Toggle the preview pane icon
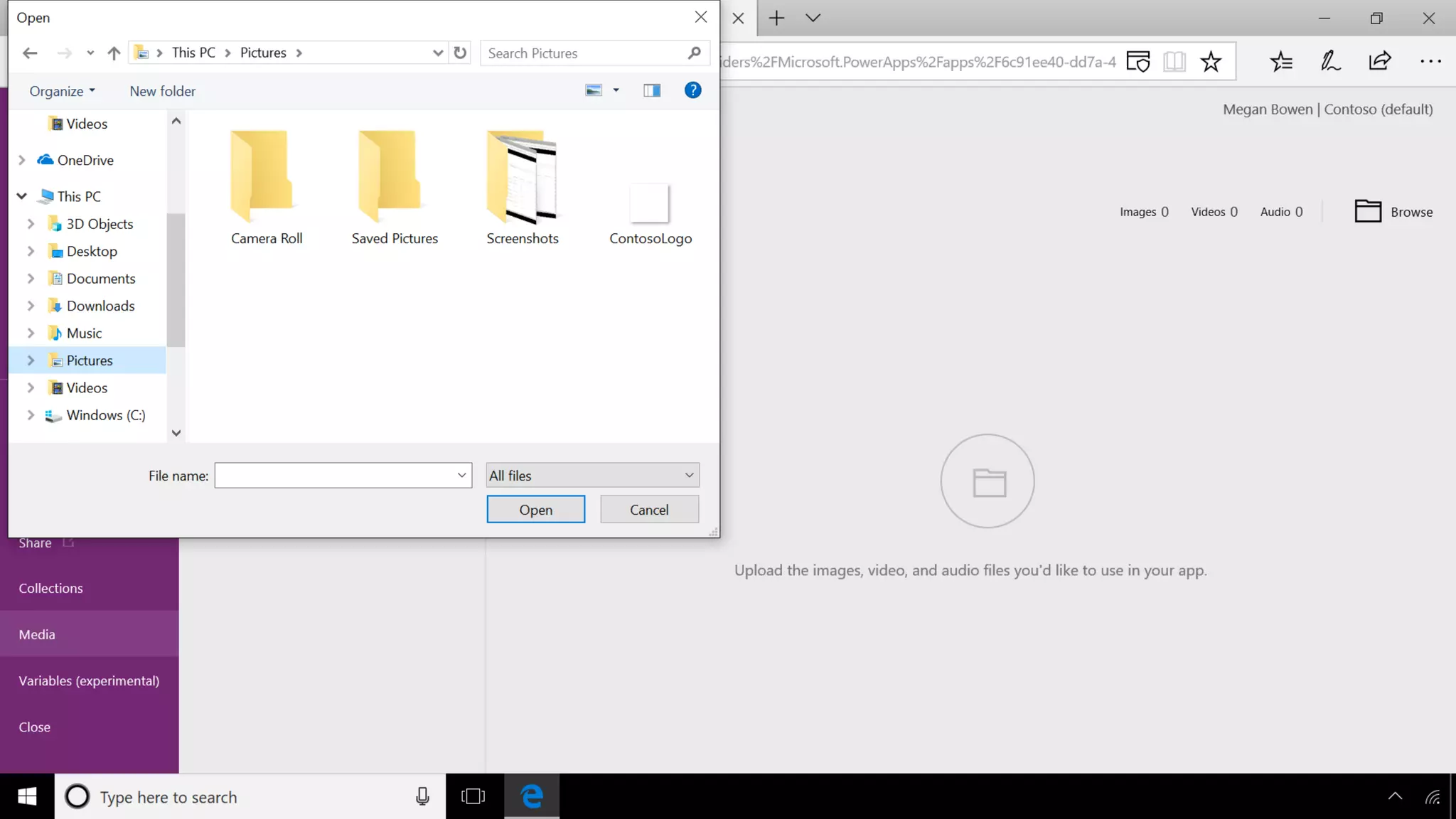The width and height of the screenshot is (1456, 819). tap(651, 90)
